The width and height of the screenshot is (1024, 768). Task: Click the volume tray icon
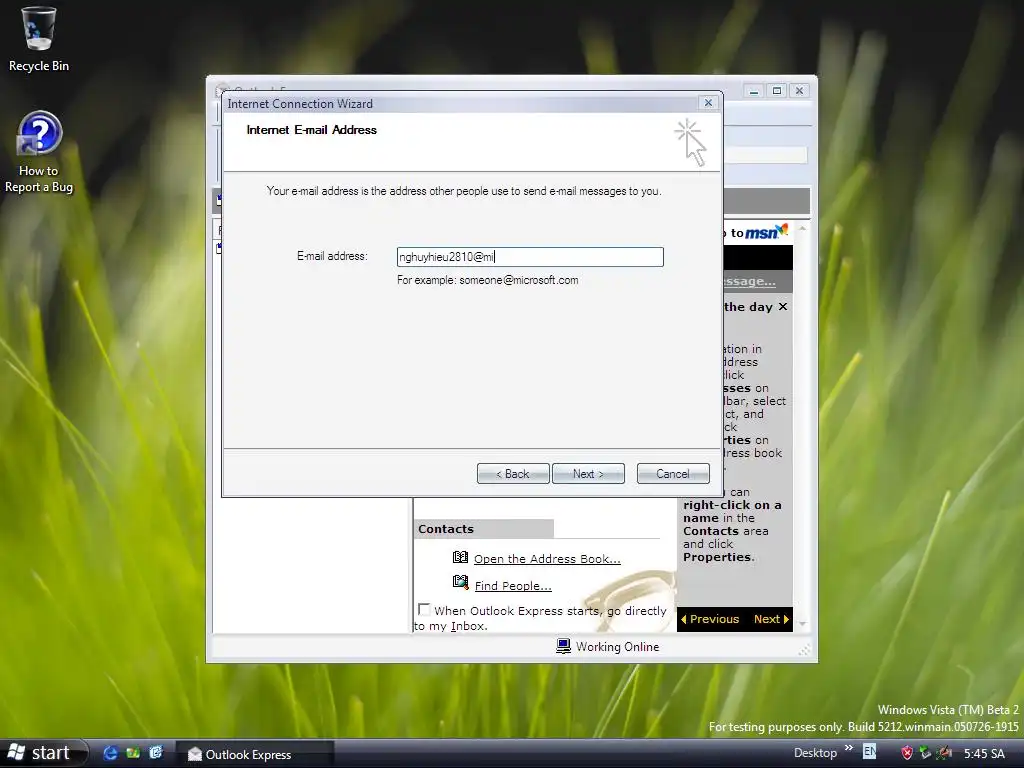tap(944, 753)
